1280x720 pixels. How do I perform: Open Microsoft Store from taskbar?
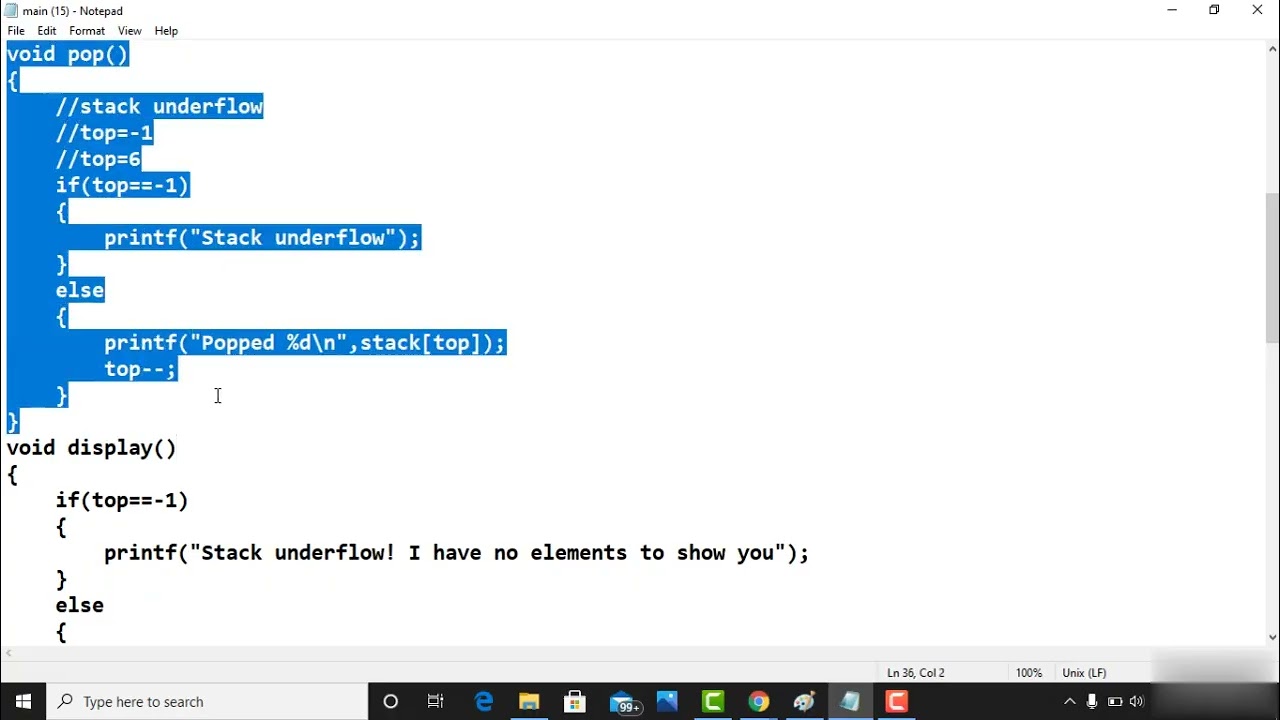[575, 702]
